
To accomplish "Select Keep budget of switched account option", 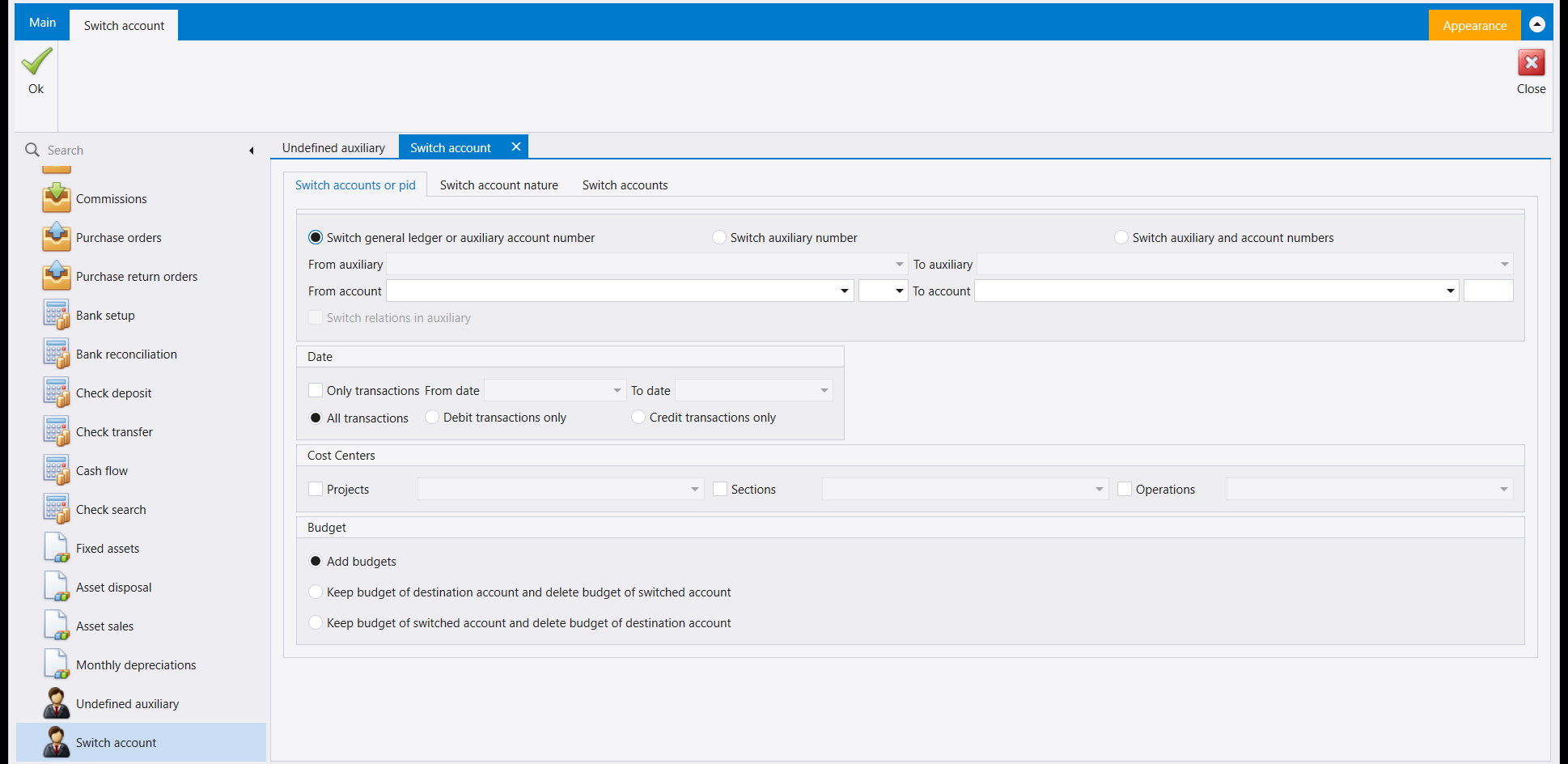I will [x=316, y=622].
